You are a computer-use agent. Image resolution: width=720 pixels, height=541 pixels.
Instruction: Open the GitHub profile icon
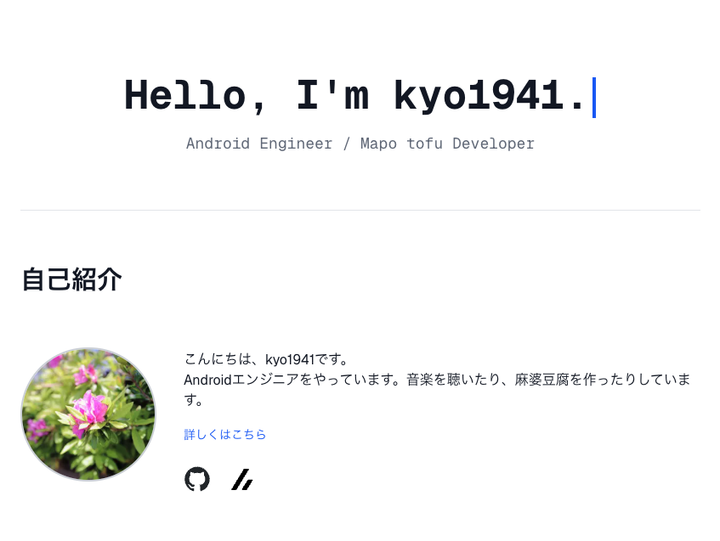197,479
